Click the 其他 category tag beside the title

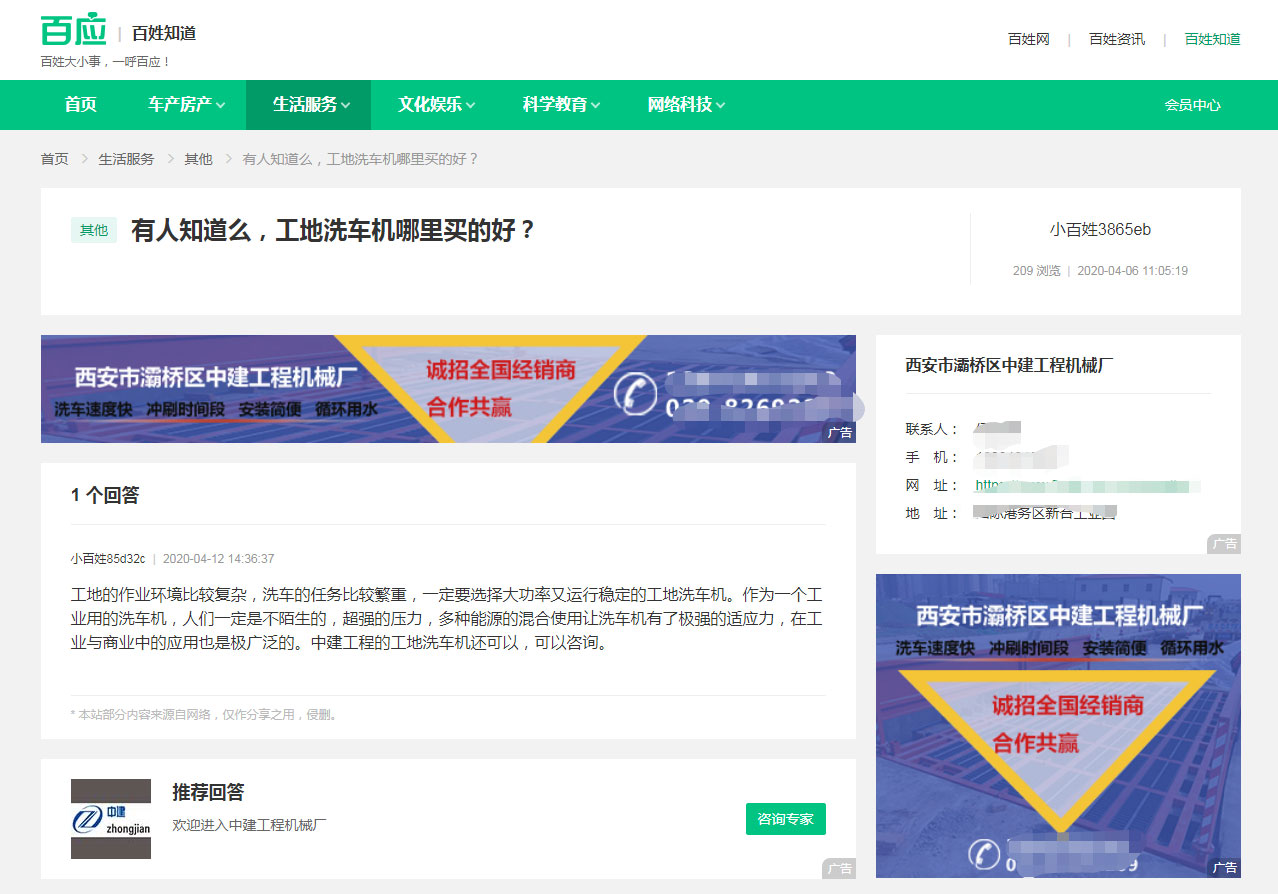pyautogui.click(x=94, y=230)
